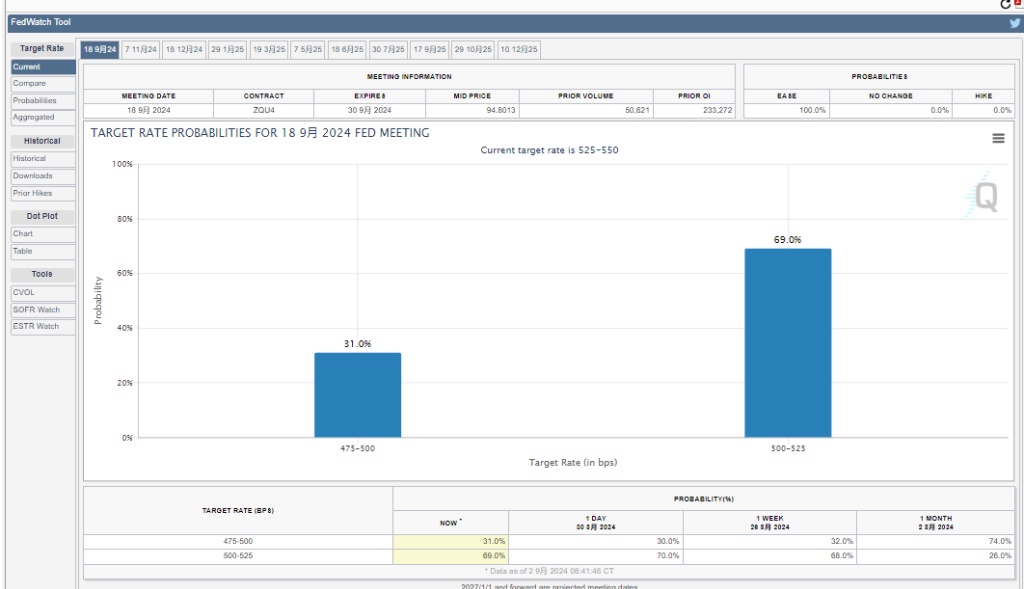Select the 10 12月25 meeting tab

click(519, 49)
